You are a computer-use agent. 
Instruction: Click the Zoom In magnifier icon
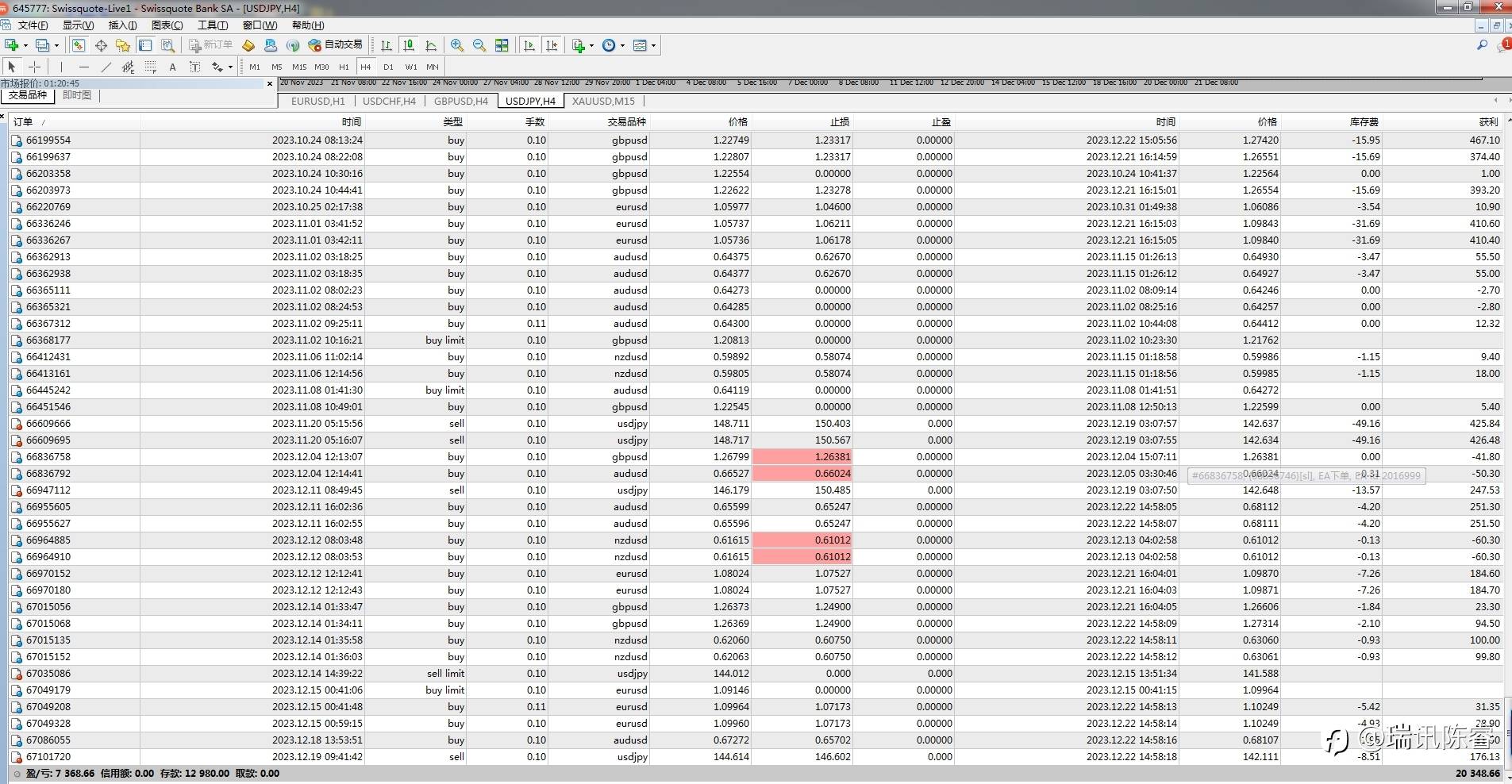point(456,45)
